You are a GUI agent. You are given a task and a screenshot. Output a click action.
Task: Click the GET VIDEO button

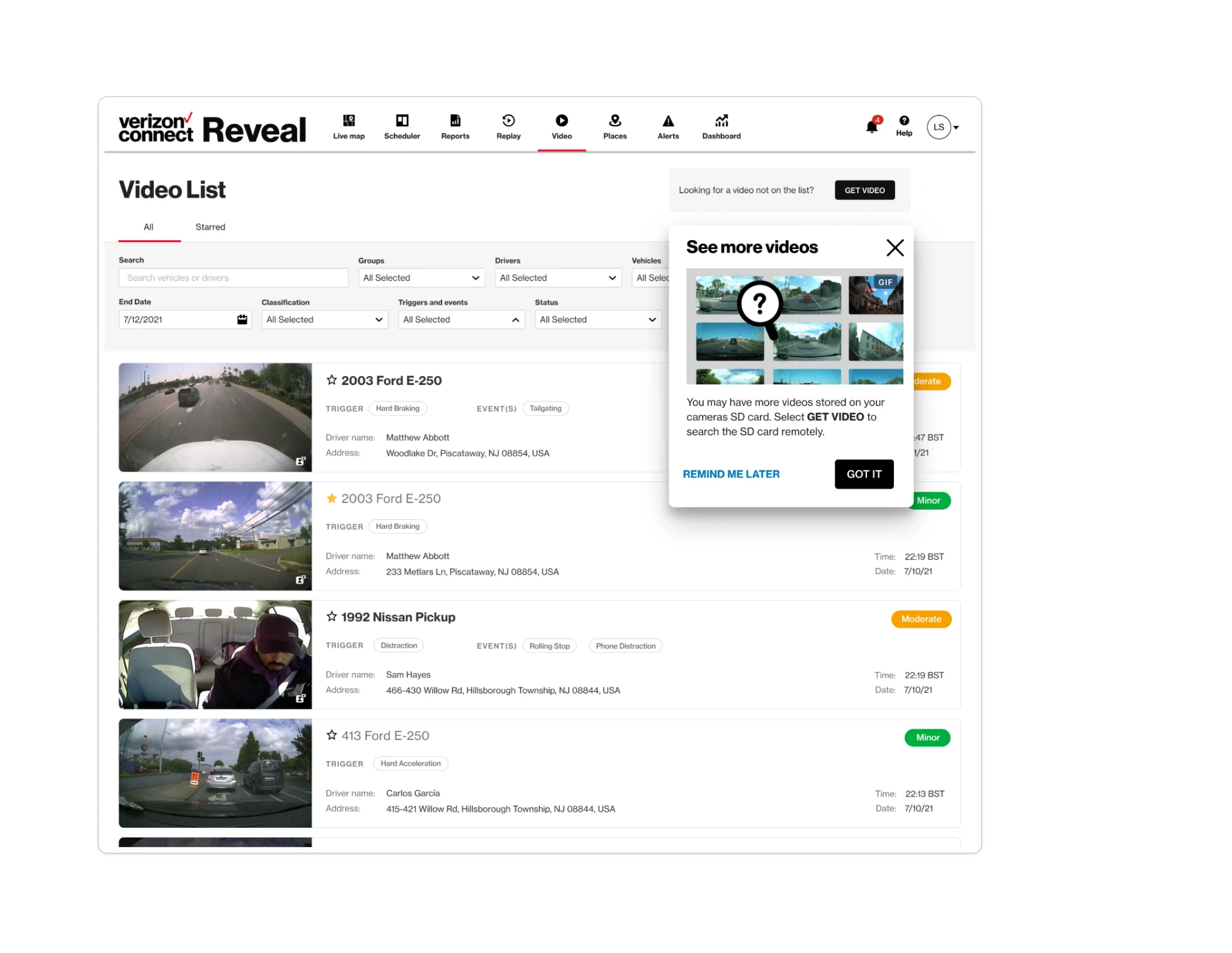pos(864,190)
